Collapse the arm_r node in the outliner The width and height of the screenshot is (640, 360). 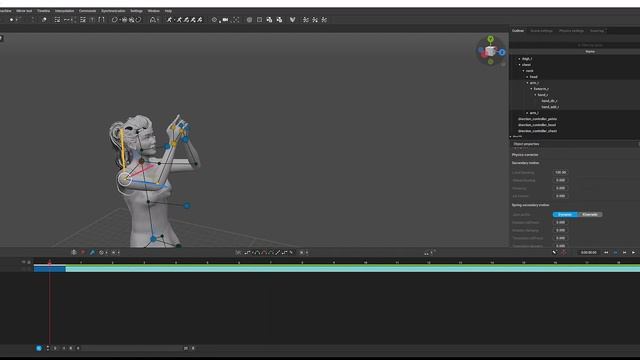[x=527, y=83]
